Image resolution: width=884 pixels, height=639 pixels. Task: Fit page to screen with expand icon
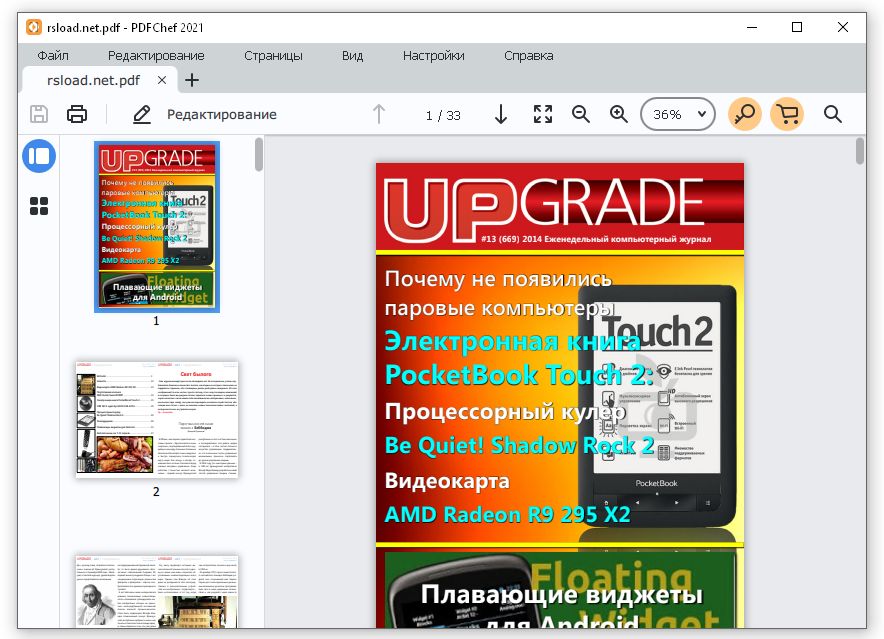click(543, 114)
